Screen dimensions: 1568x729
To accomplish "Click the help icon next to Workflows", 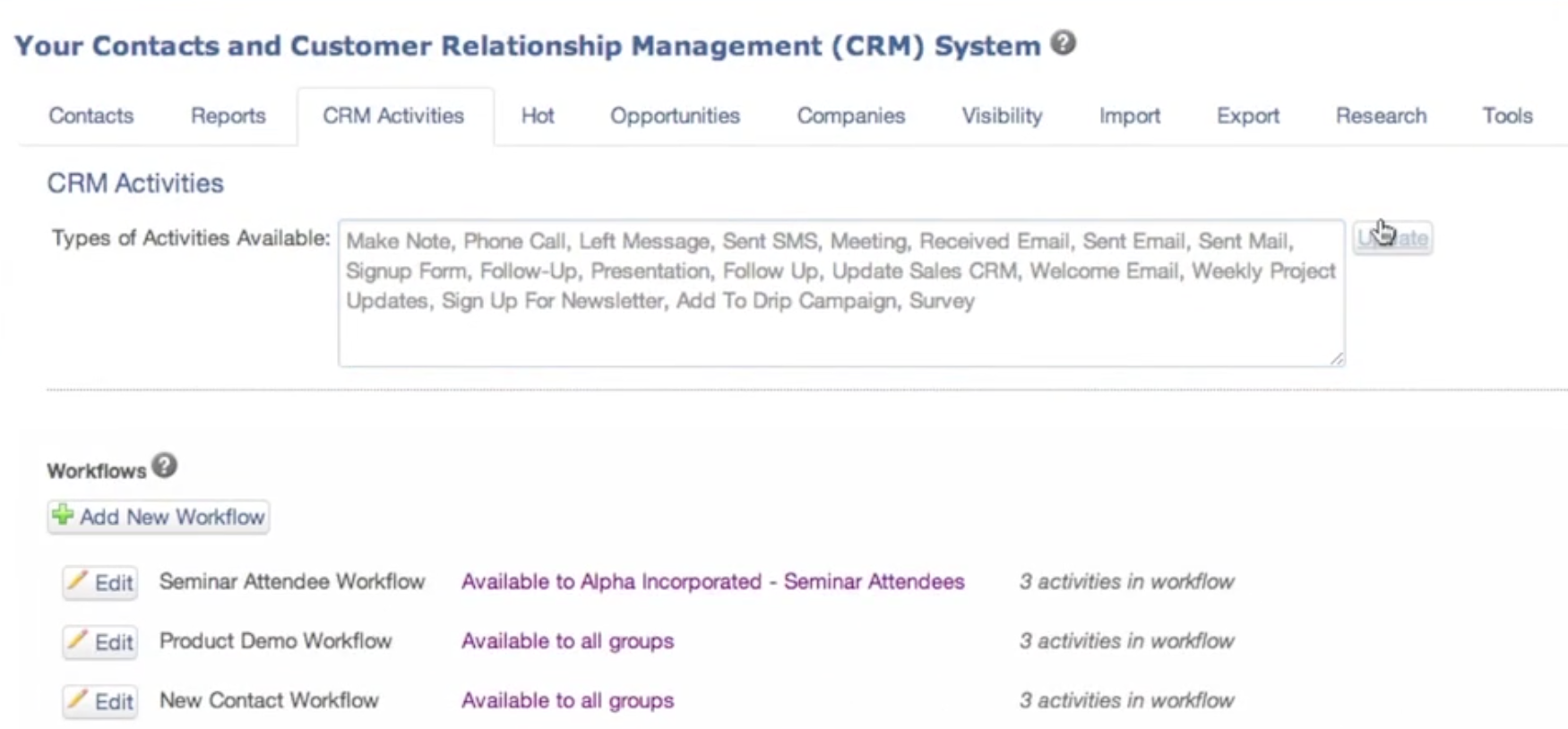I will pos(164,466).
